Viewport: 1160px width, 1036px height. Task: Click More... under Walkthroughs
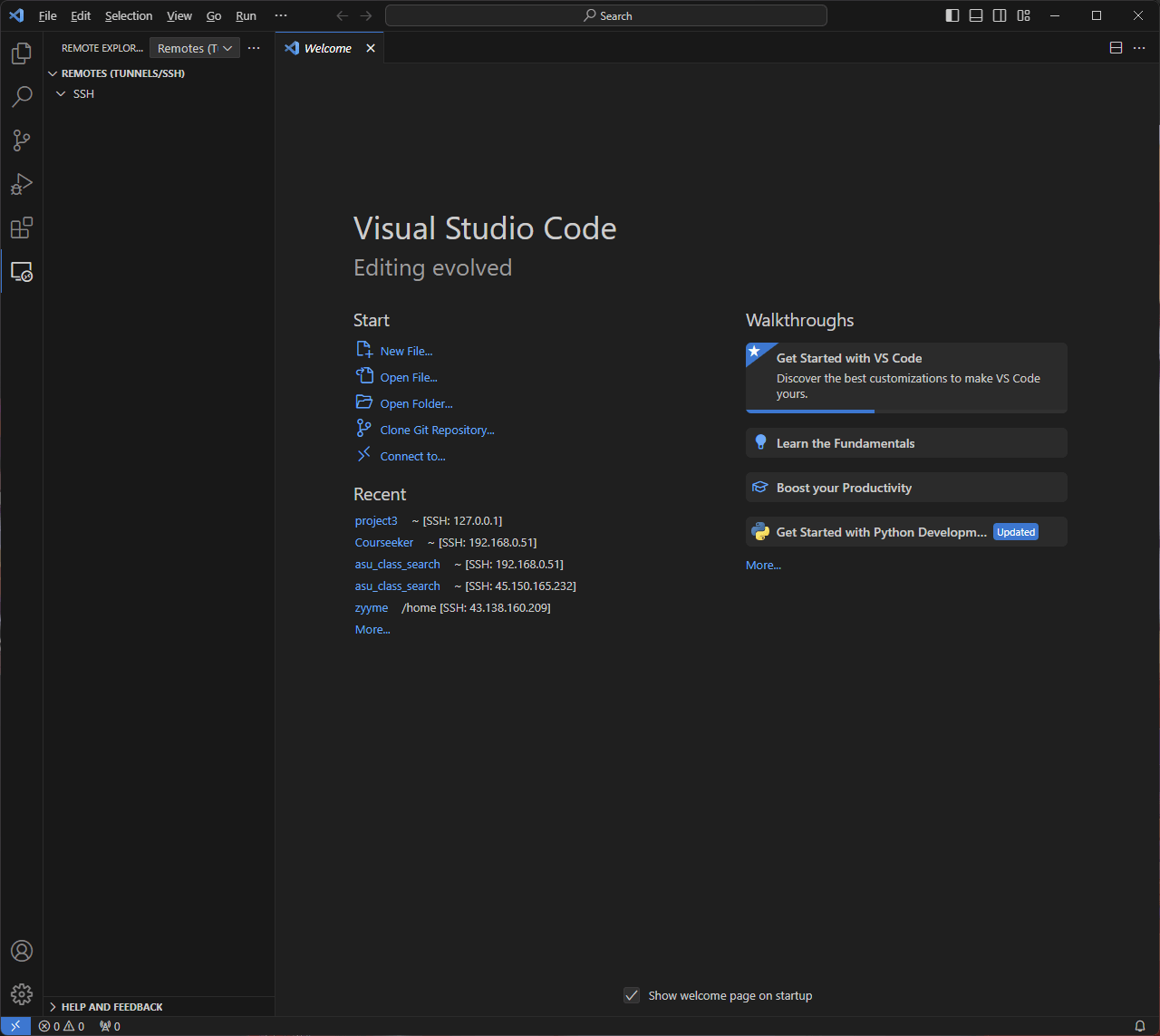coord(763,565)
